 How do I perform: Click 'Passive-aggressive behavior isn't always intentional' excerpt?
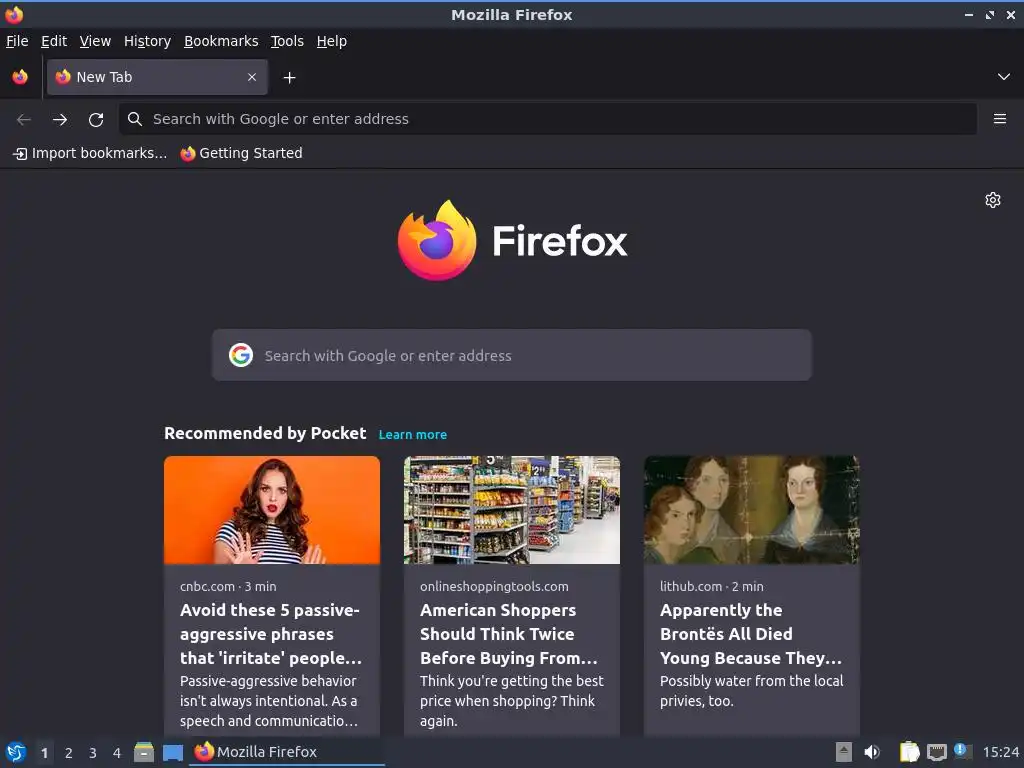(x=269, y=701)
